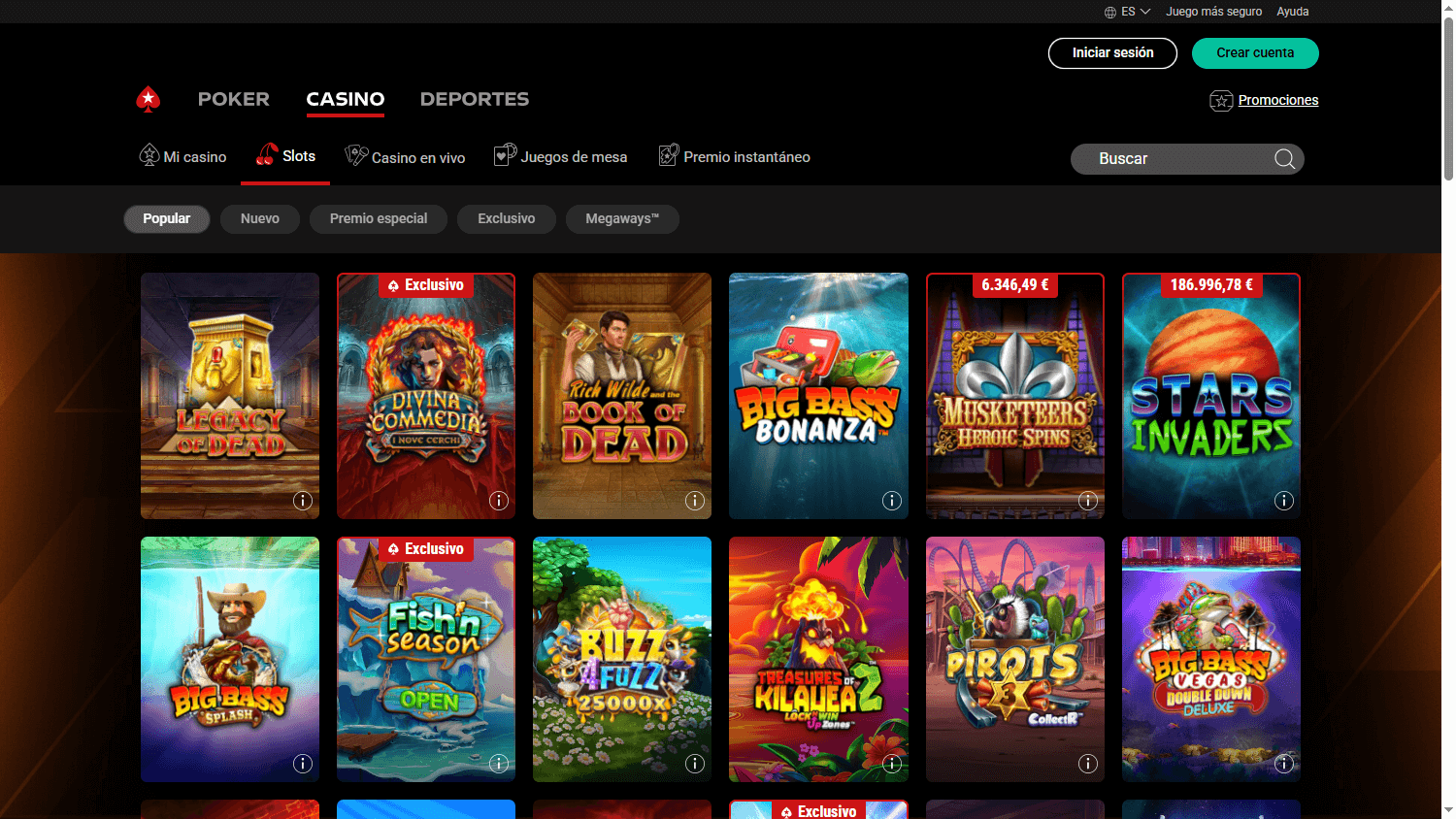The height and width of the screenshot is (819, 1456).
Task: Open info icon on Book of Dead
Action: tap(695, 501)
